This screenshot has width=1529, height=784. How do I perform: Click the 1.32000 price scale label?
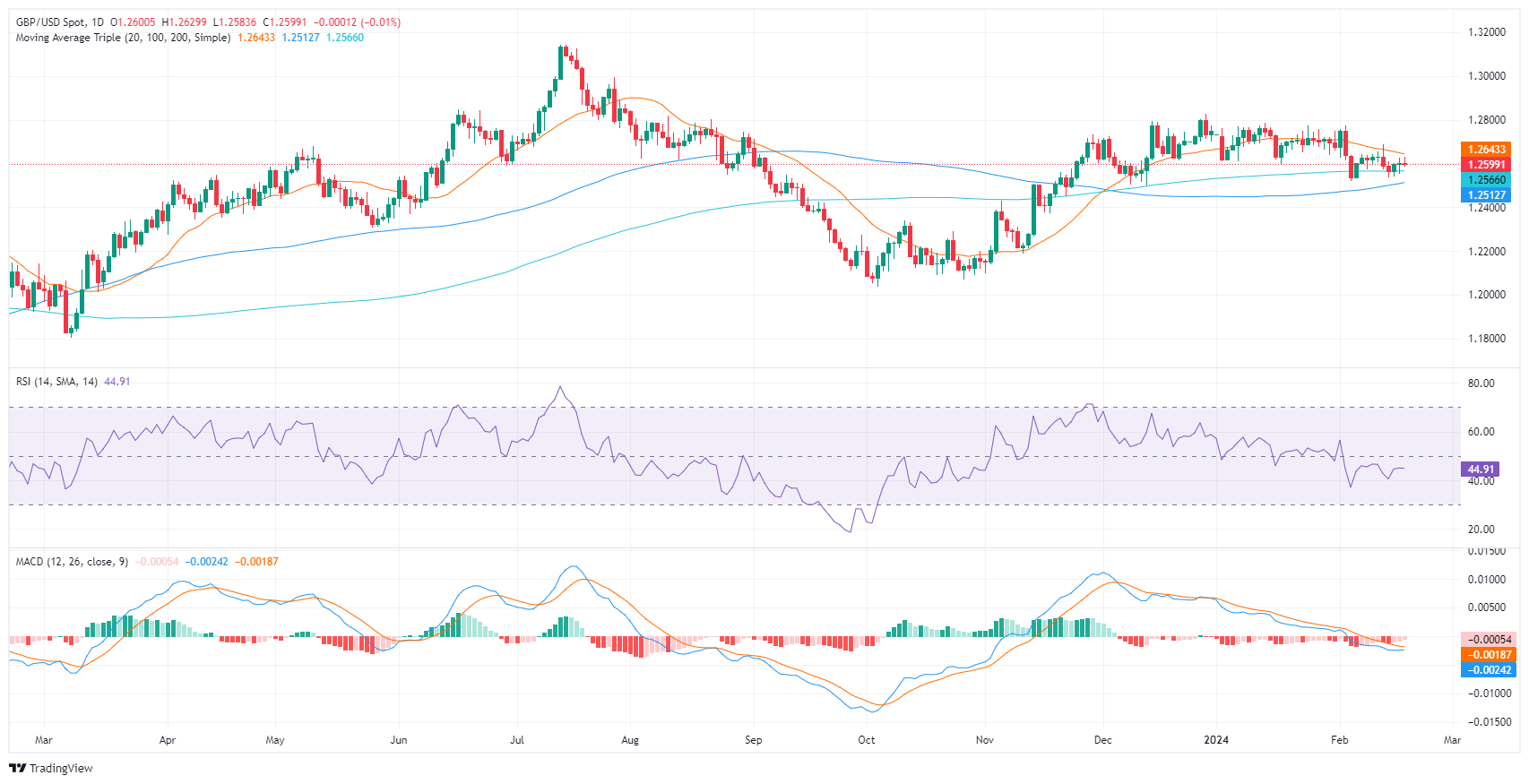click(1486, 32)
